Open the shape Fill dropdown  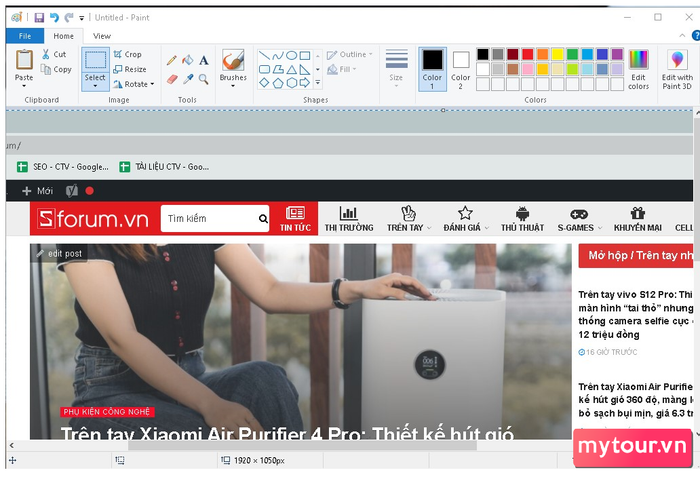[342, 69]
